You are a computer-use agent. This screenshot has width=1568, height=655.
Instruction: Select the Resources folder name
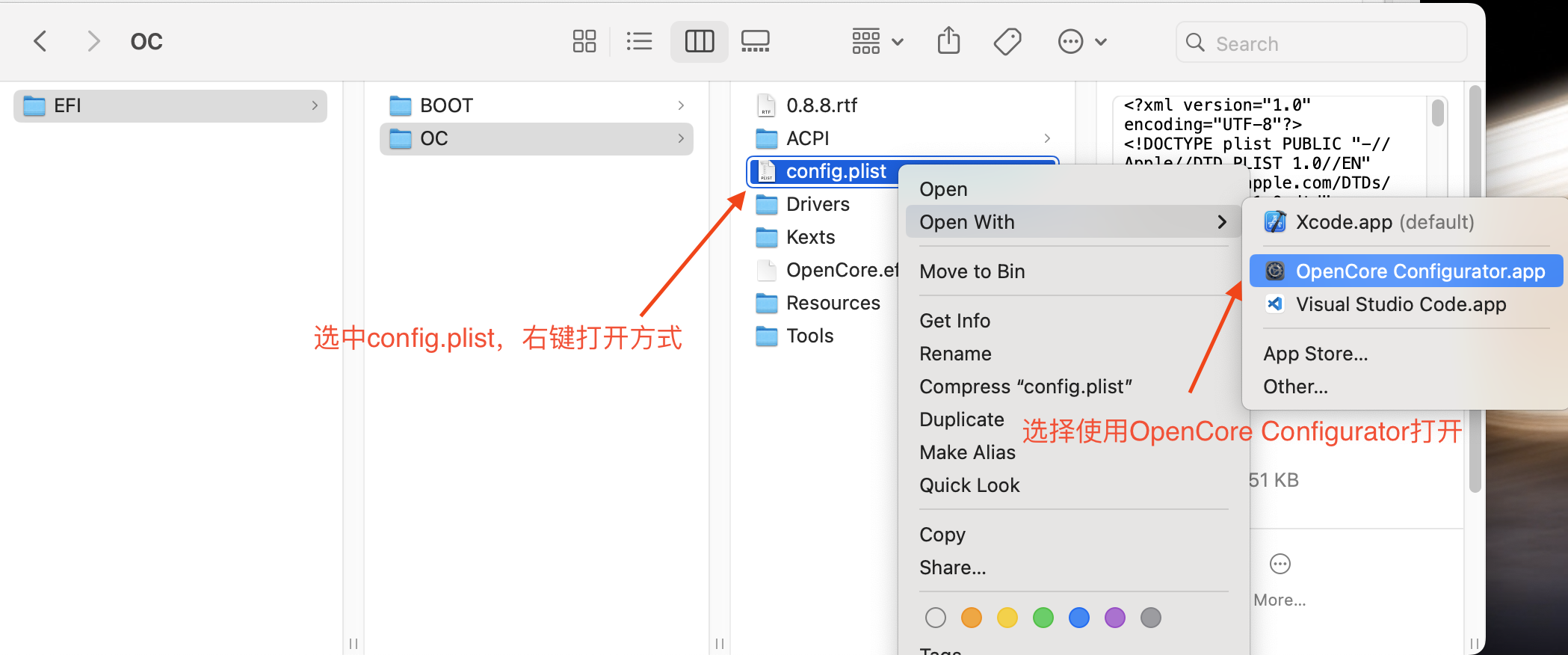(x=833, y=303)
